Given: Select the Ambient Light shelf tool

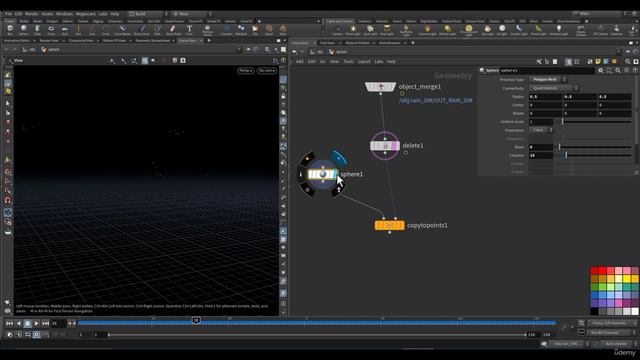Looking at the screenshot, I should [x=559, y=30].
